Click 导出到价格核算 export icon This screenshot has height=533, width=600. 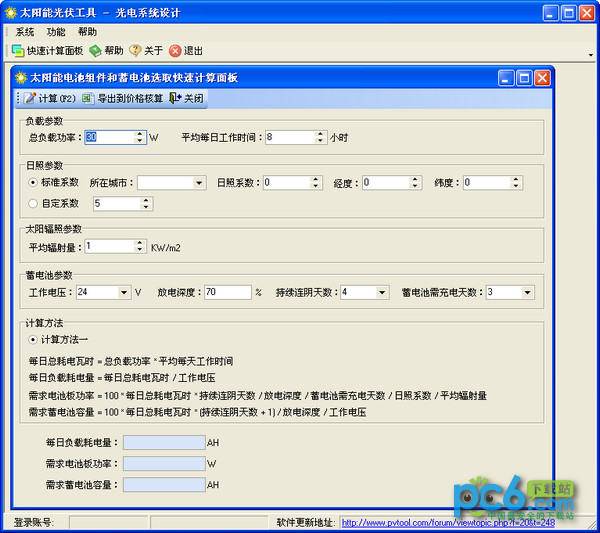(x=88, y=98)
